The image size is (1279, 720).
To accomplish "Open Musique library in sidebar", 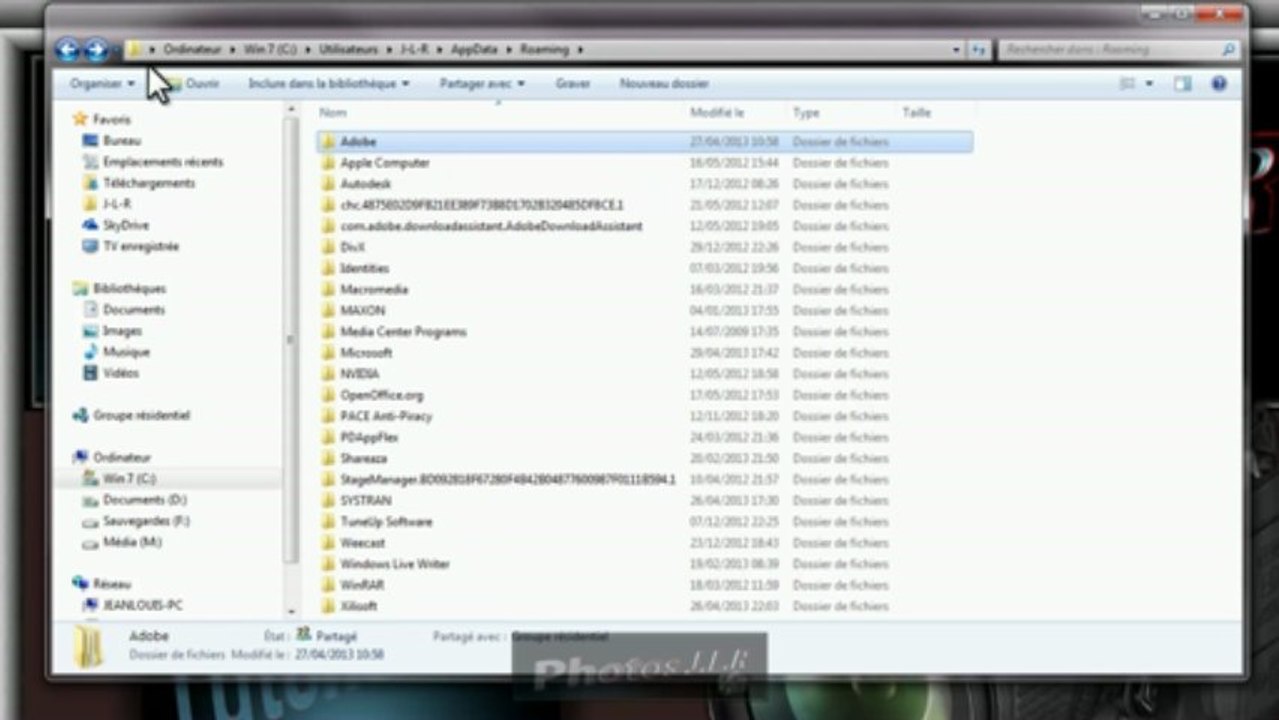I will pos(126,352).
